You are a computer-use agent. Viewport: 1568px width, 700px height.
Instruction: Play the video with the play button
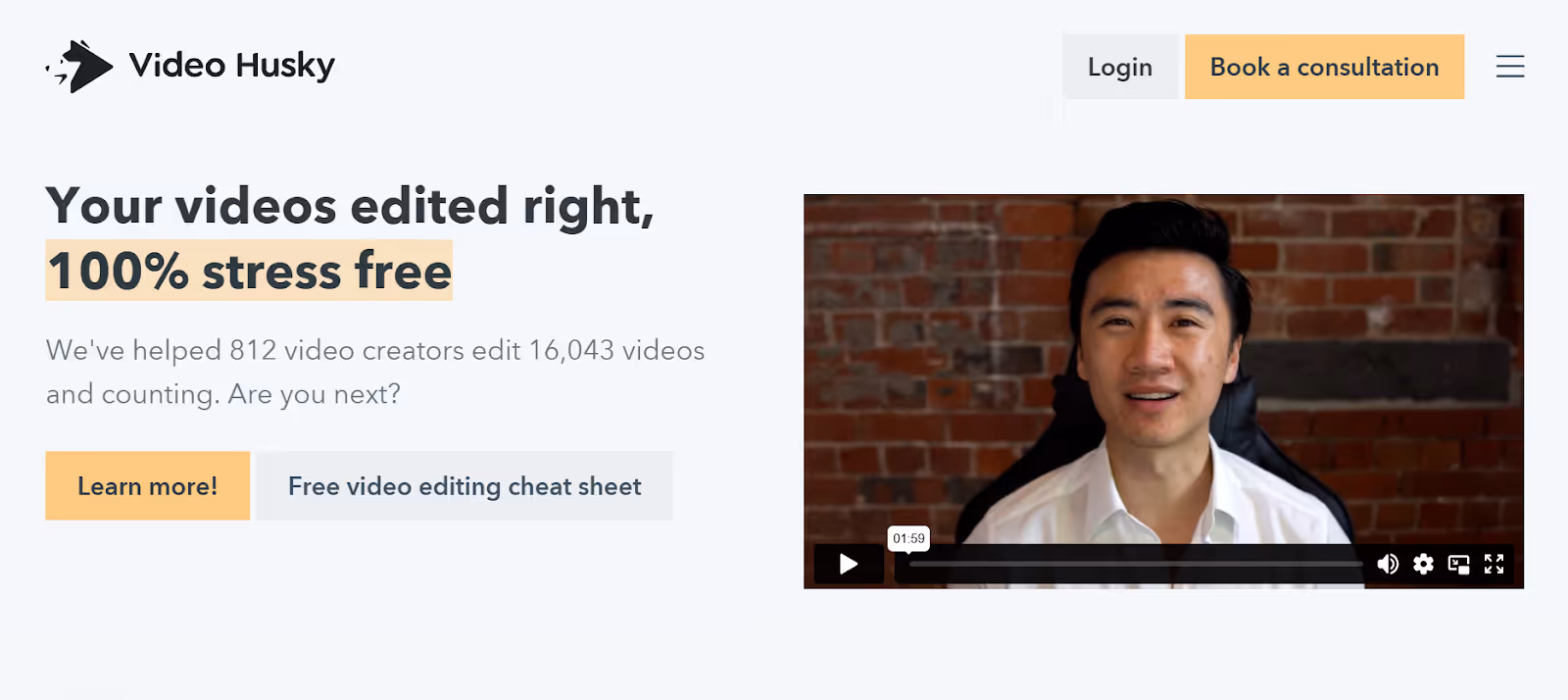(849, 564)
